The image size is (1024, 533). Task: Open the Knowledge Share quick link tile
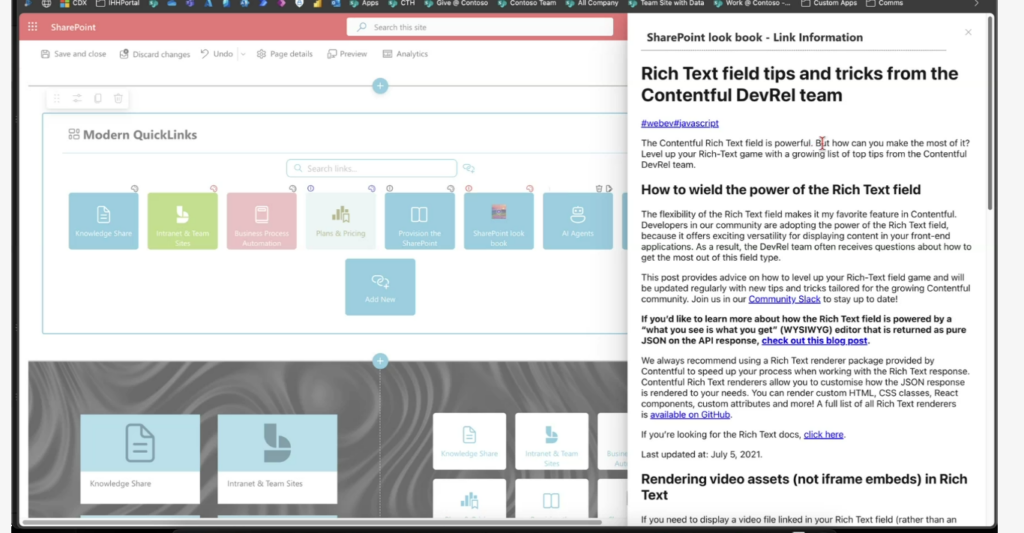[103, 221]
